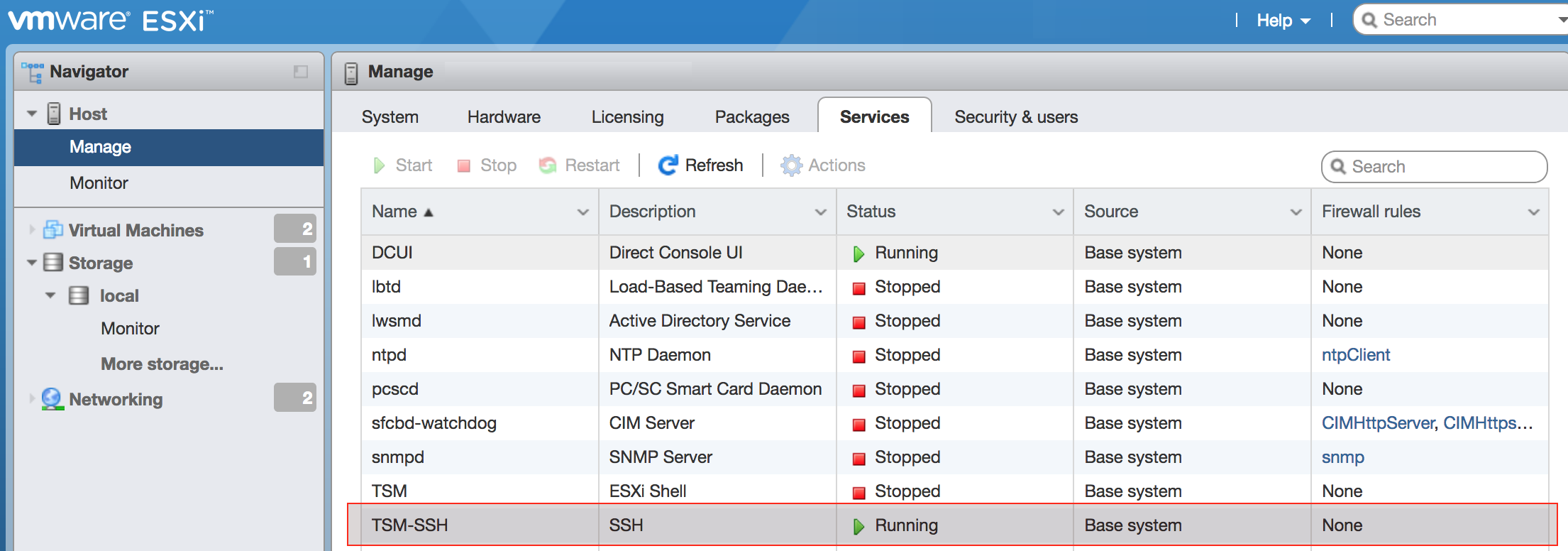The width and height of the screenshot is (1568, 551).
Task: Open the ntpClient firewall rule link
Action: tap(1356, 354)
